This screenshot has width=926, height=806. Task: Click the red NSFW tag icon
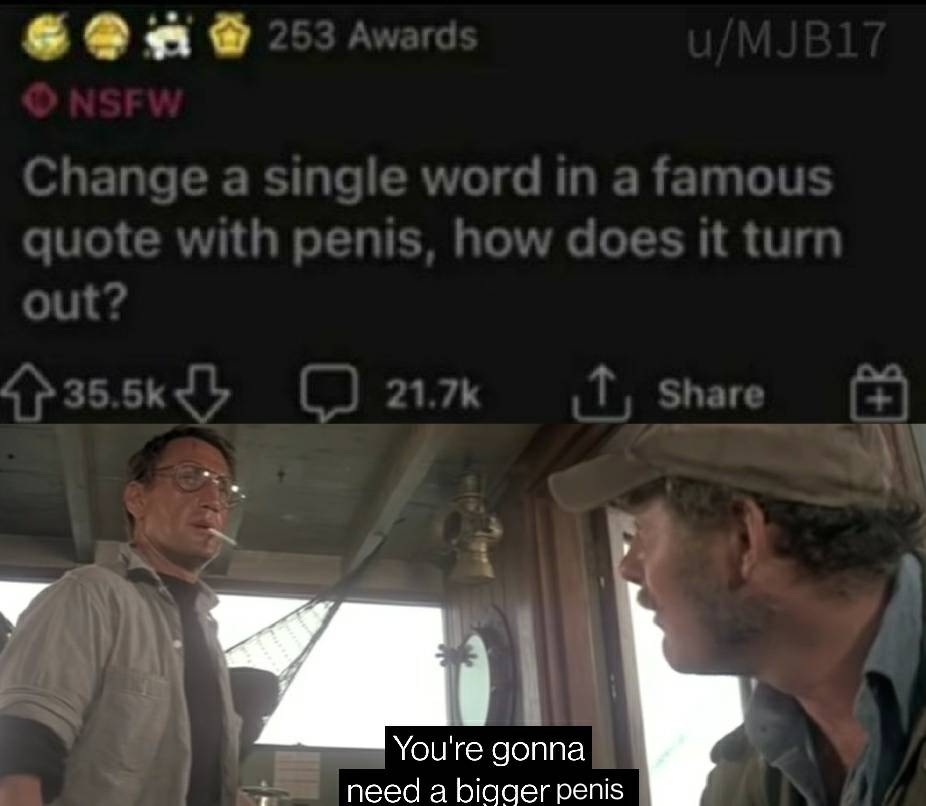pyautogui.click(x=38, y=103)
